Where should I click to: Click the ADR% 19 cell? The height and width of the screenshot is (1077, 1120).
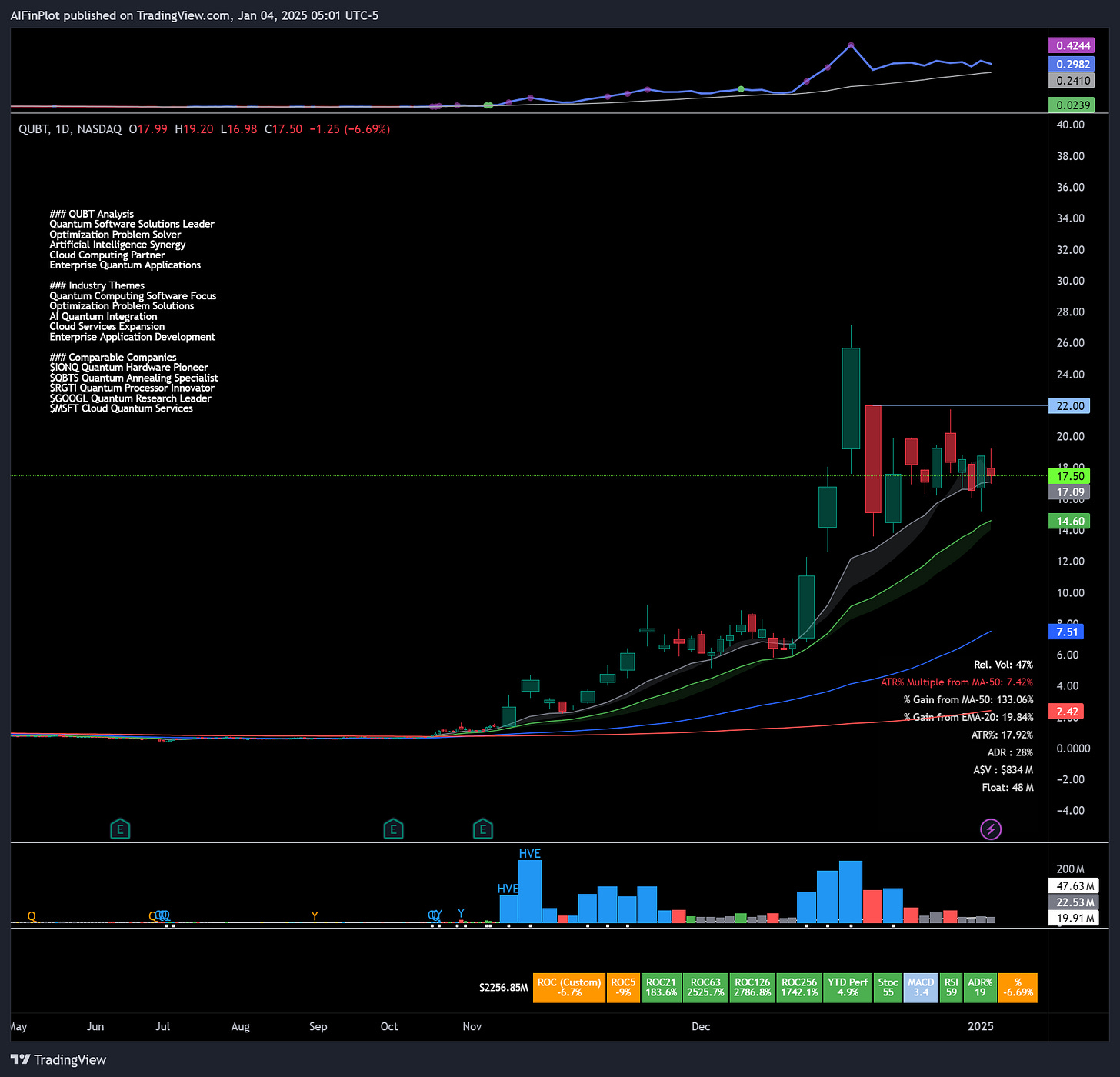[980, 988]
